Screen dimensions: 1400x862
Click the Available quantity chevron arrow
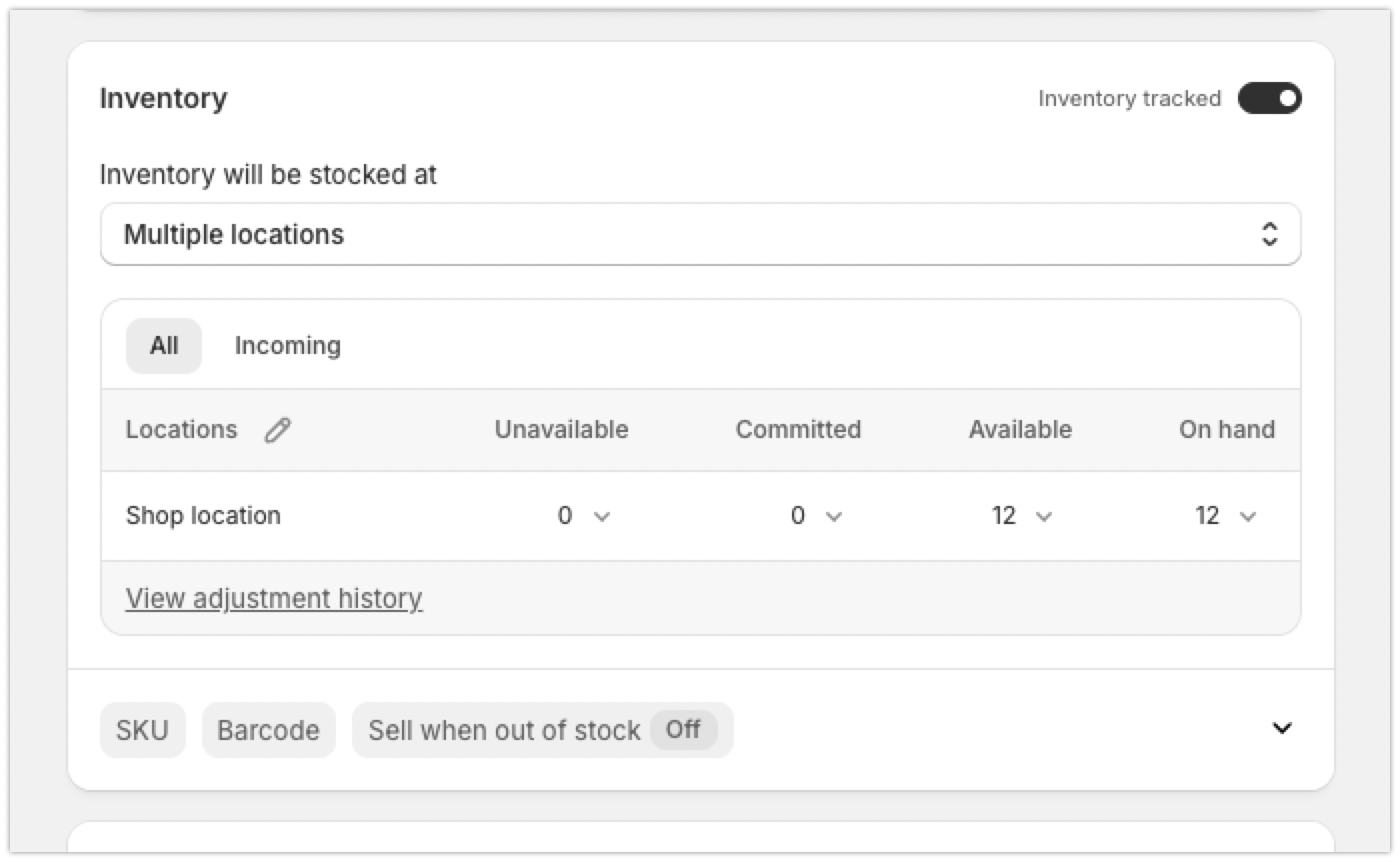[x=1044, y=517]
